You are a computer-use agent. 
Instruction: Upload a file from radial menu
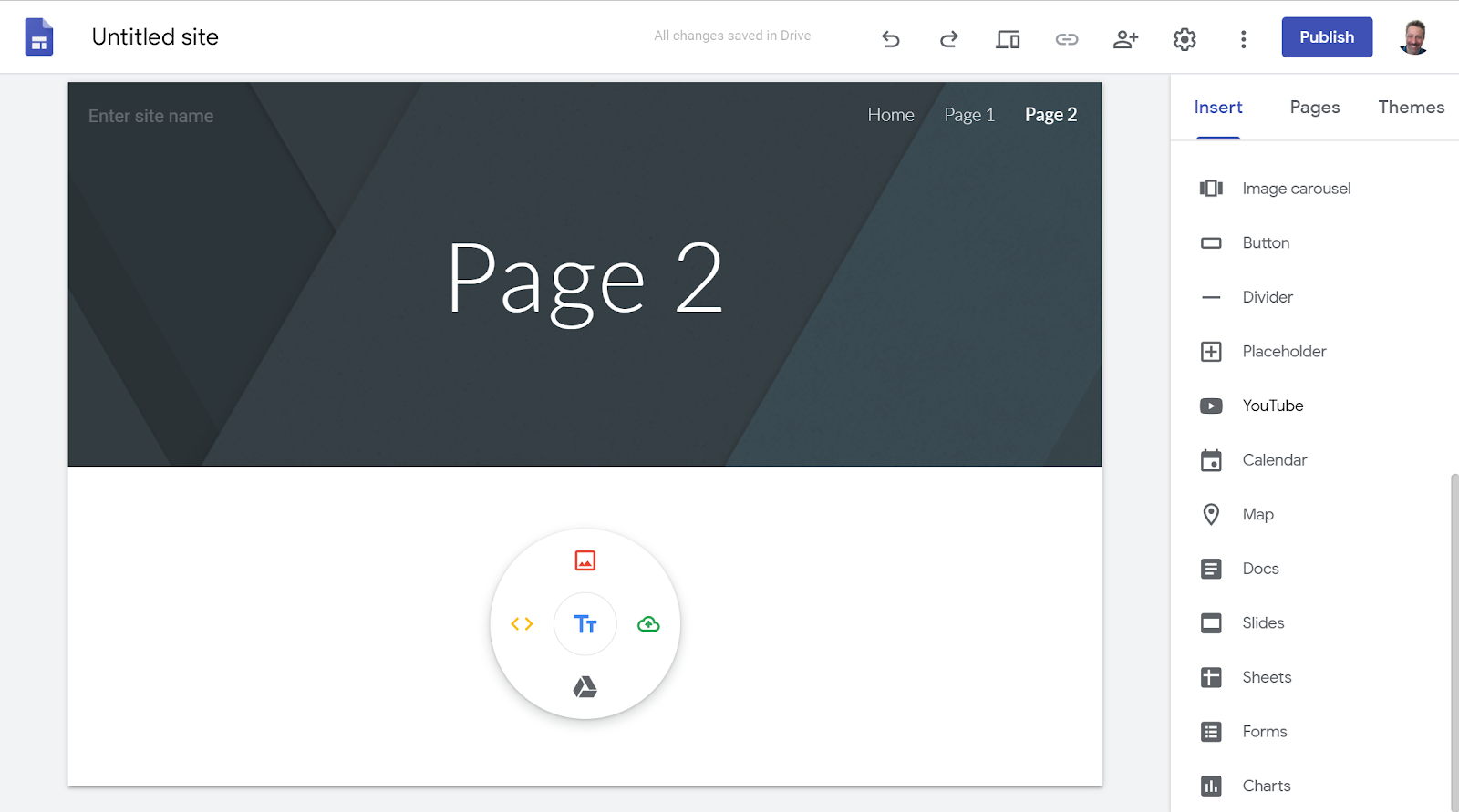648,624
